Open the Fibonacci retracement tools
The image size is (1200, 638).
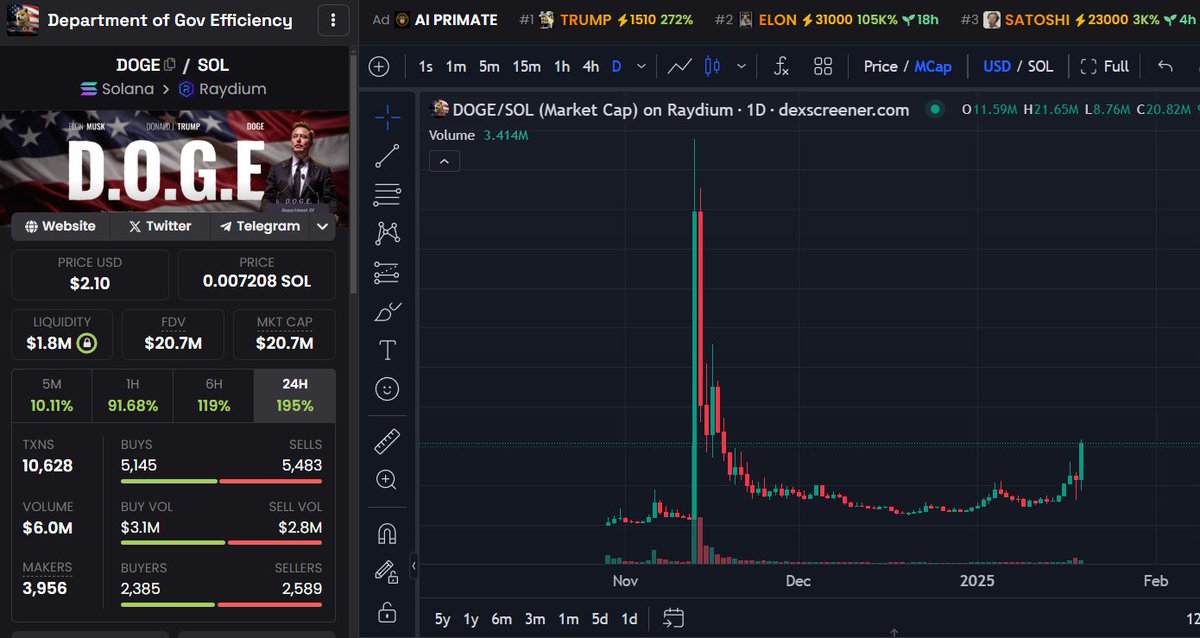point(387,195)
